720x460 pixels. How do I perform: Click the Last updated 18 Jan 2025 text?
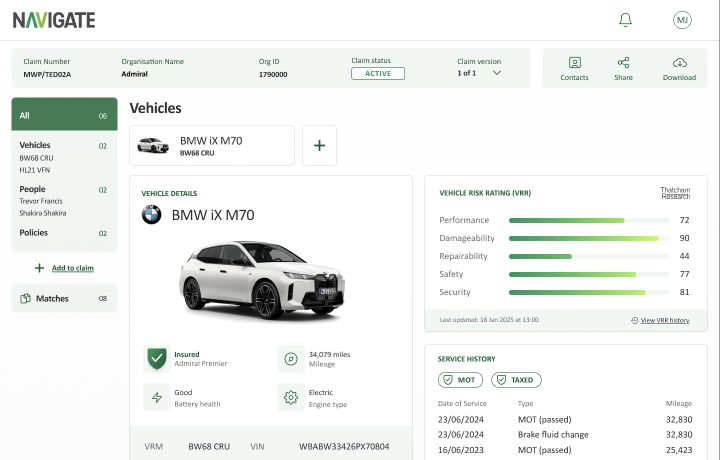(x=489, y=320)
